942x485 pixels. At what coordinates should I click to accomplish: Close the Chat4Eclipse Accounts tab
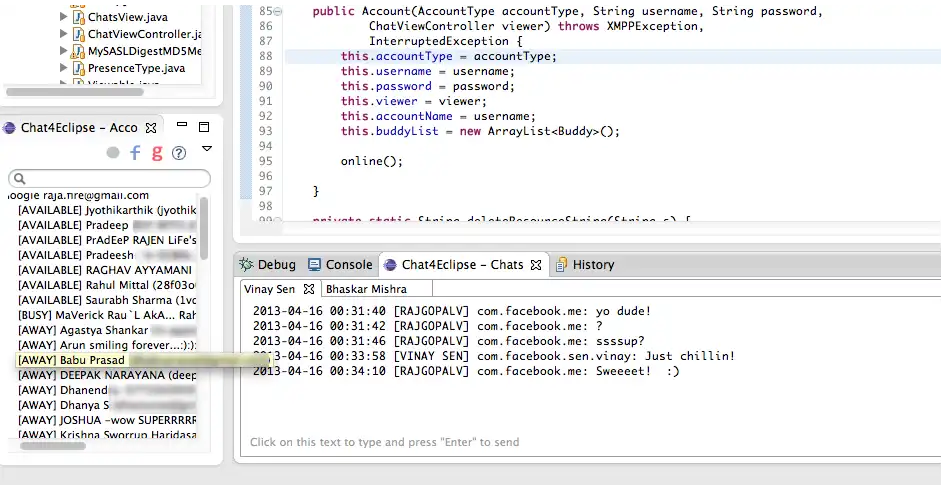tap(151, 128)
